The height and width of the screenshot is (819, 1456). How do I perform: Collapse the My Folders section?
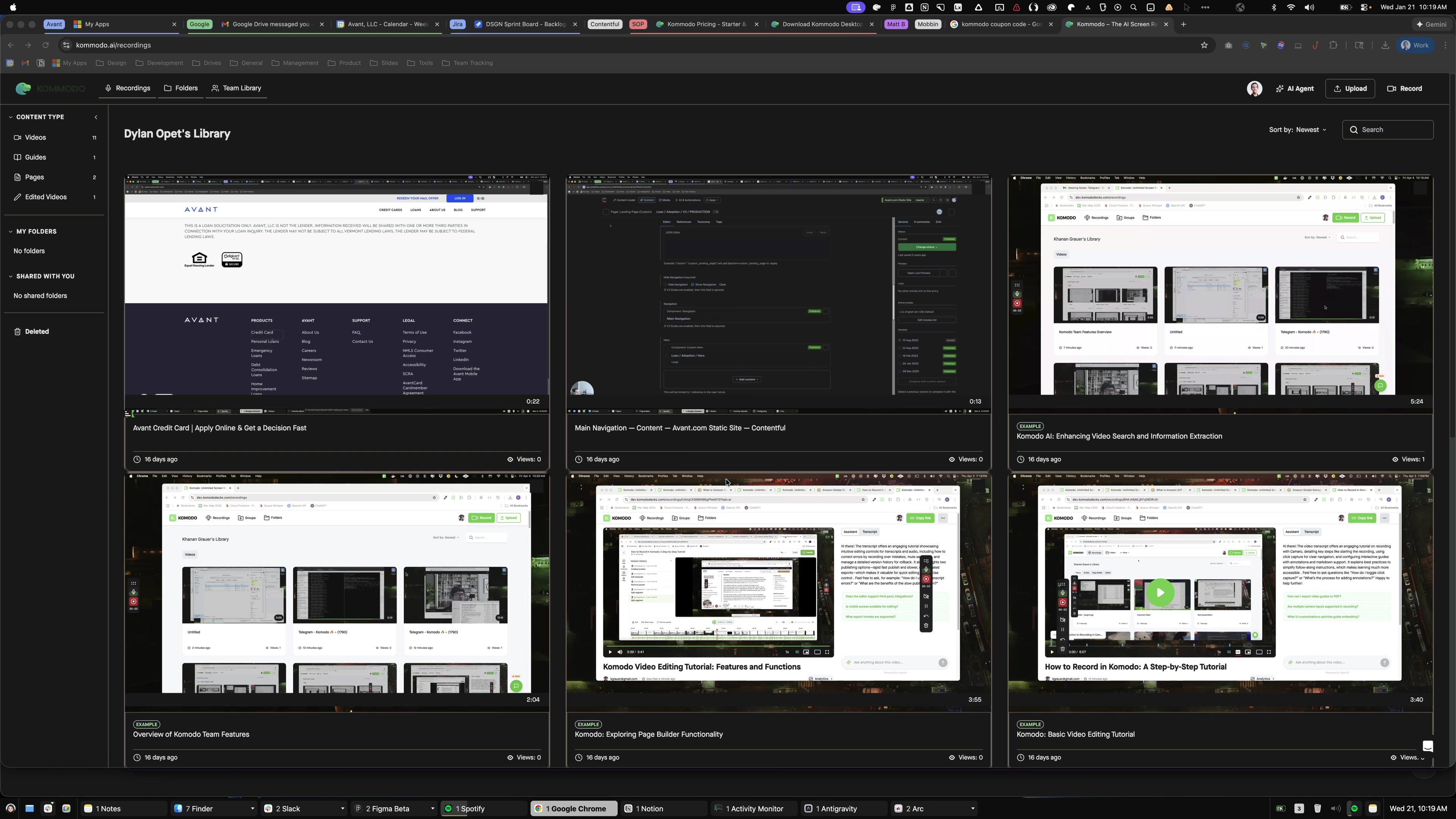coord(11,231)
